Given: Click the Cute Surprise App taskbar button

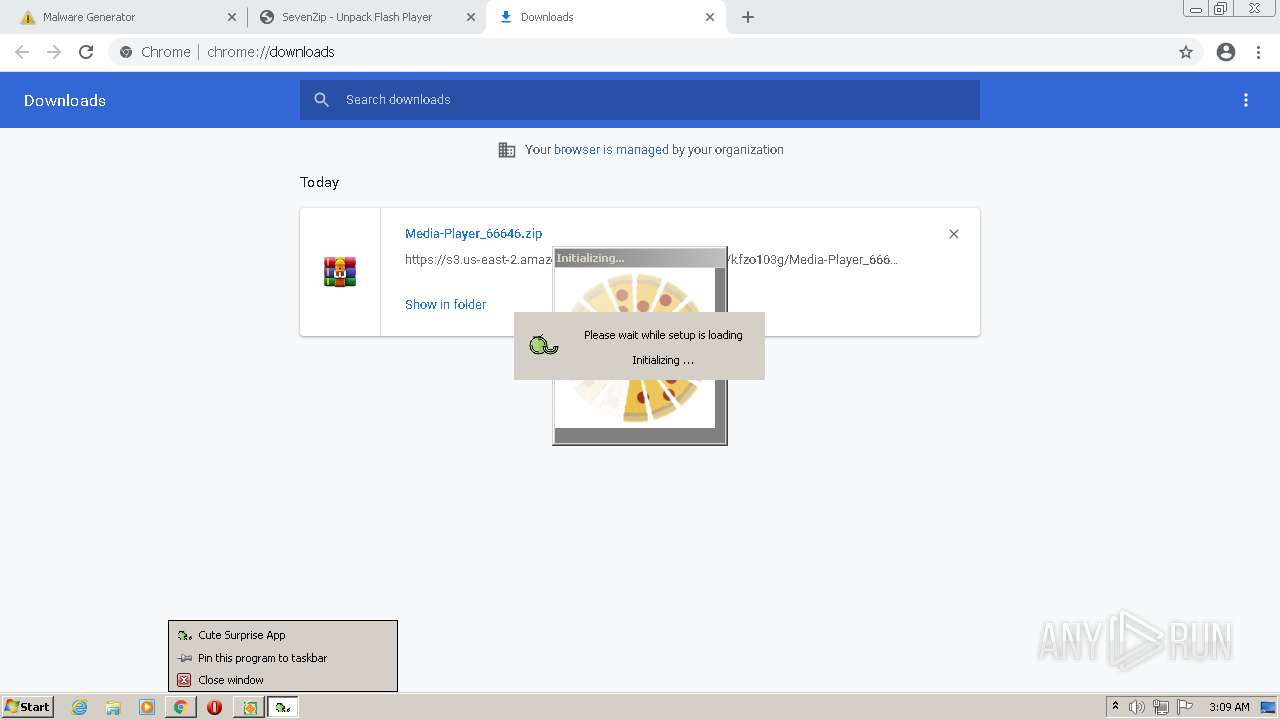Looking at the screenshot, I should tap(283, 707).
